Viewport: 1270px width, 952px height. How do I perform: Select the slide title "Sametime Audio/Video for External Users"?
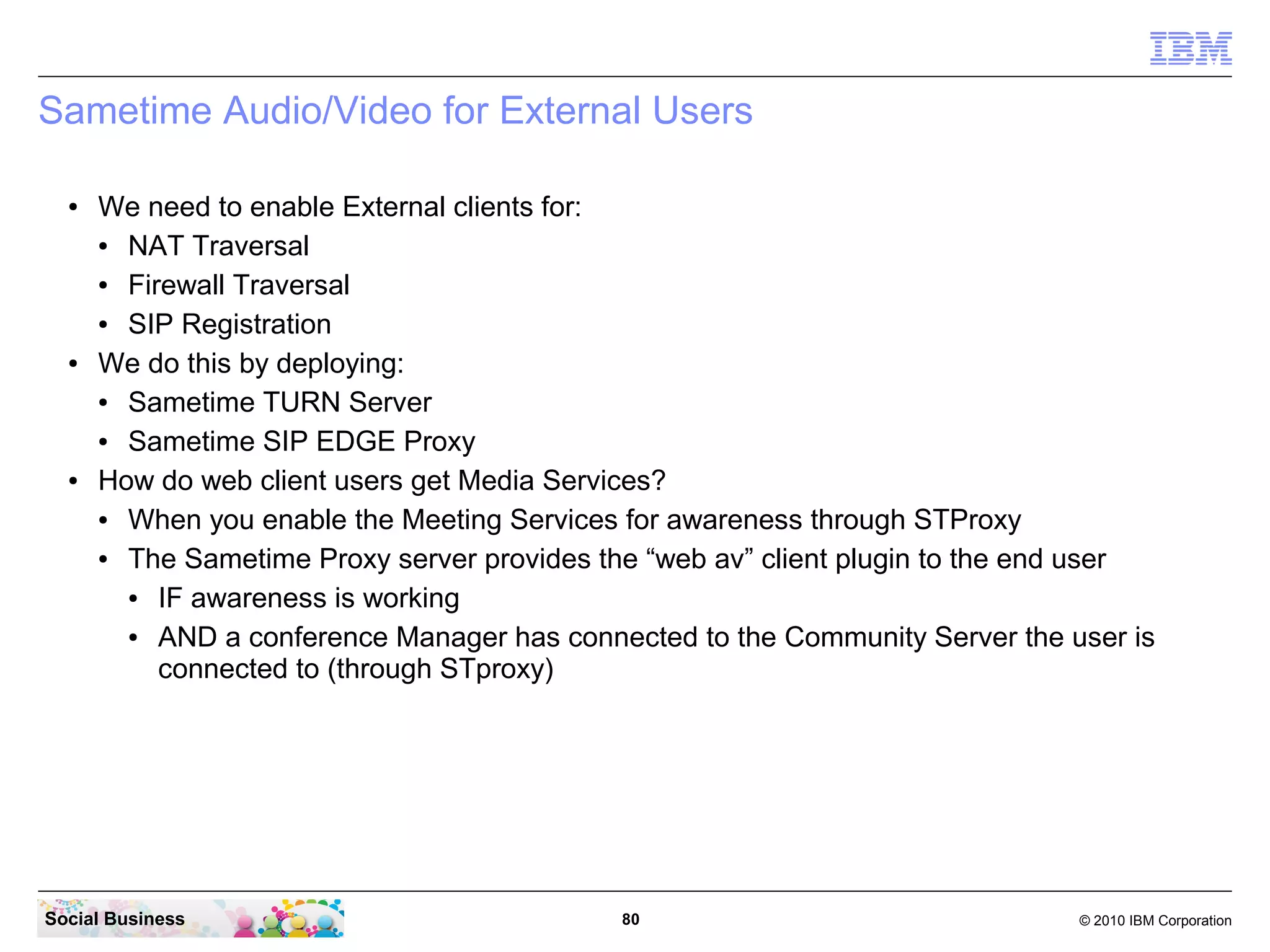(396, 111)
